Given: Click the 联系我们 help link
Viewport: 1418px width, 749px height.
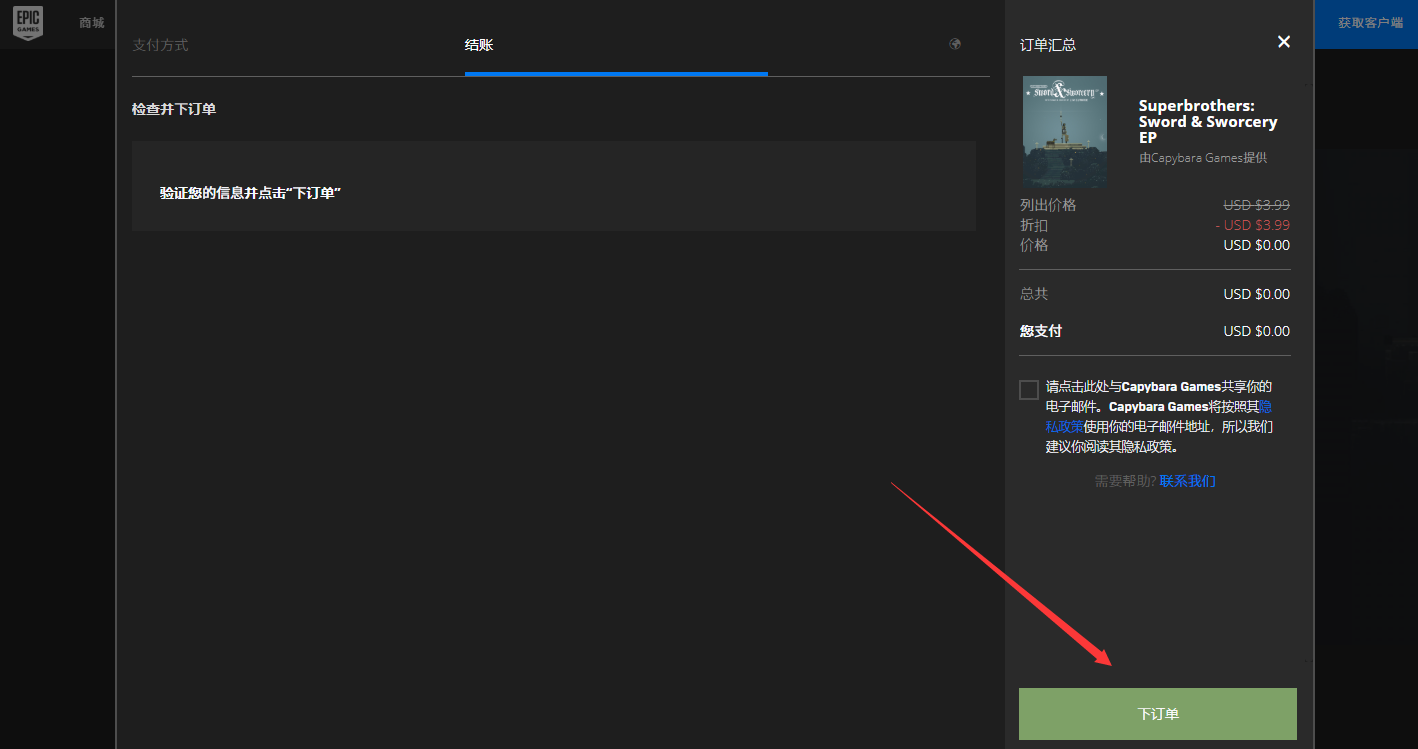Looking at the screenshot, I should point(1187,481).
